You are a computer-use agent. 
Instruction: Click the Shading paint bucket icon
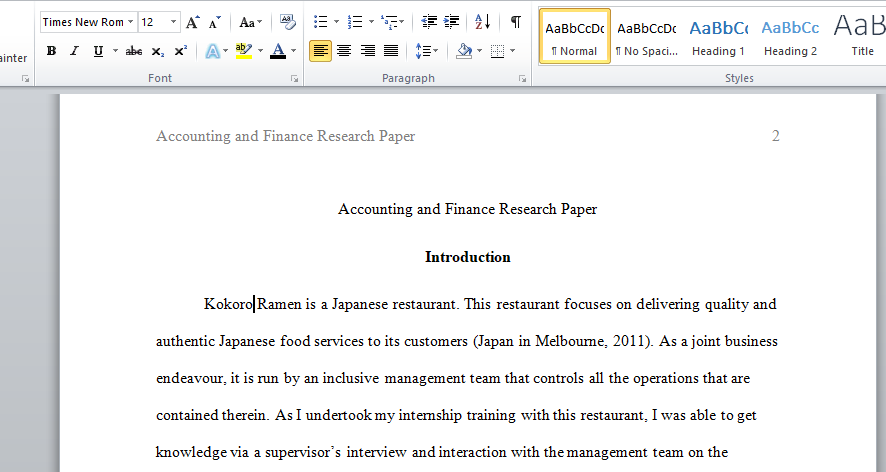[x=464, y=51]
